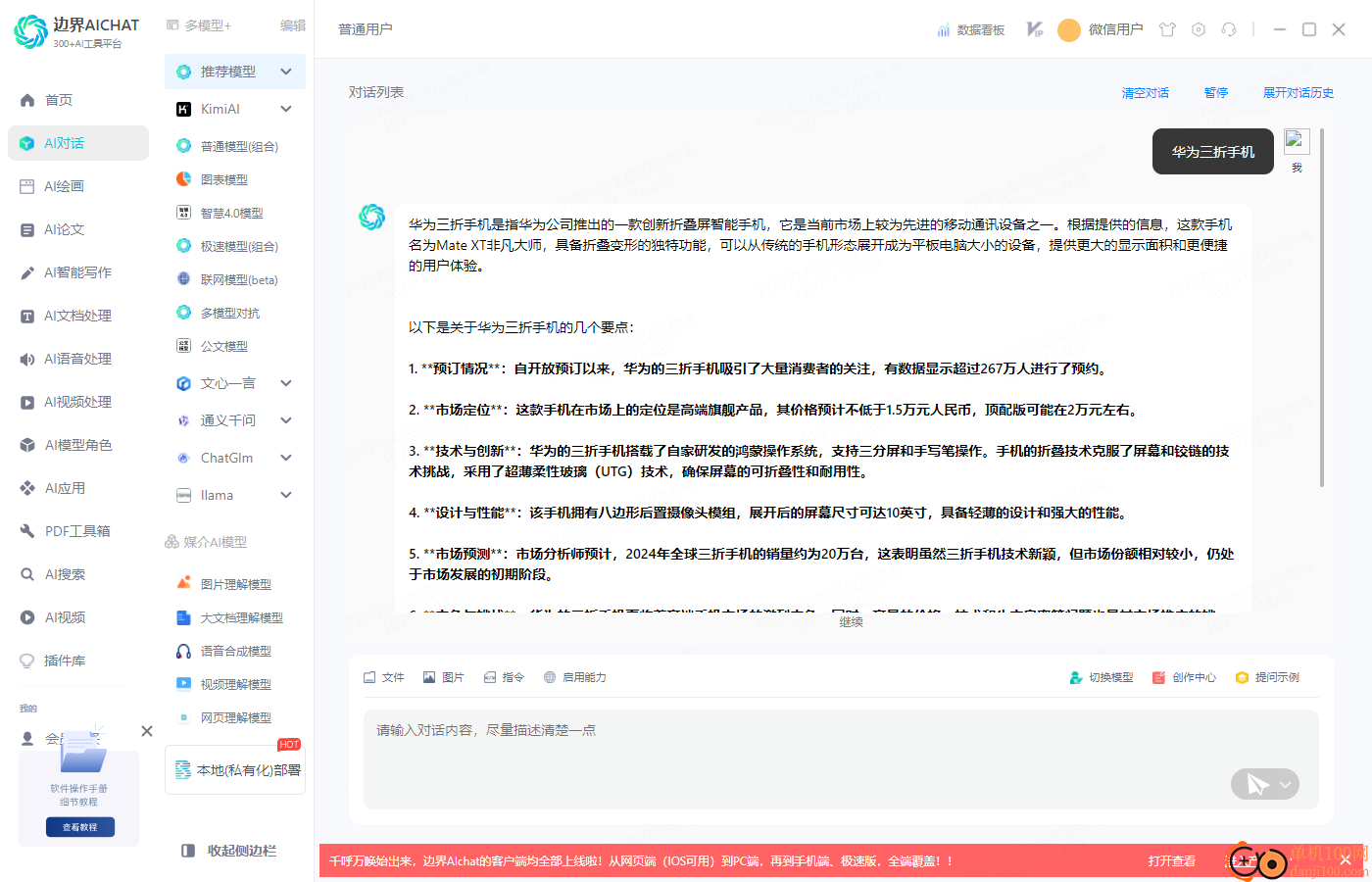
Task: Click the AI搜索 magnifier icon
Action: coord(27,574)
